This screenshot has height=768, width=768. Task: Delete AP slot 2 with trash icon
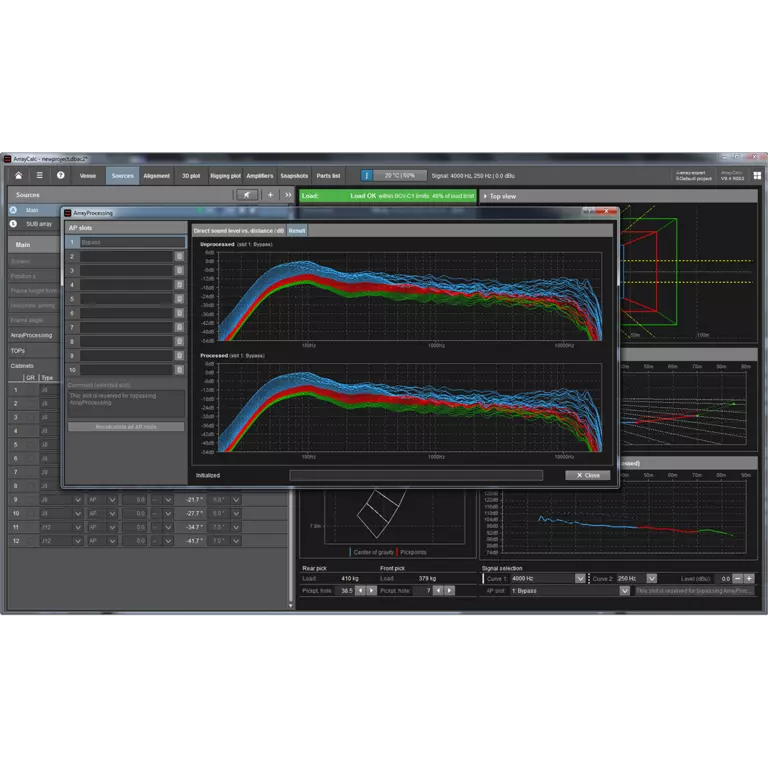tap(179, 256)
